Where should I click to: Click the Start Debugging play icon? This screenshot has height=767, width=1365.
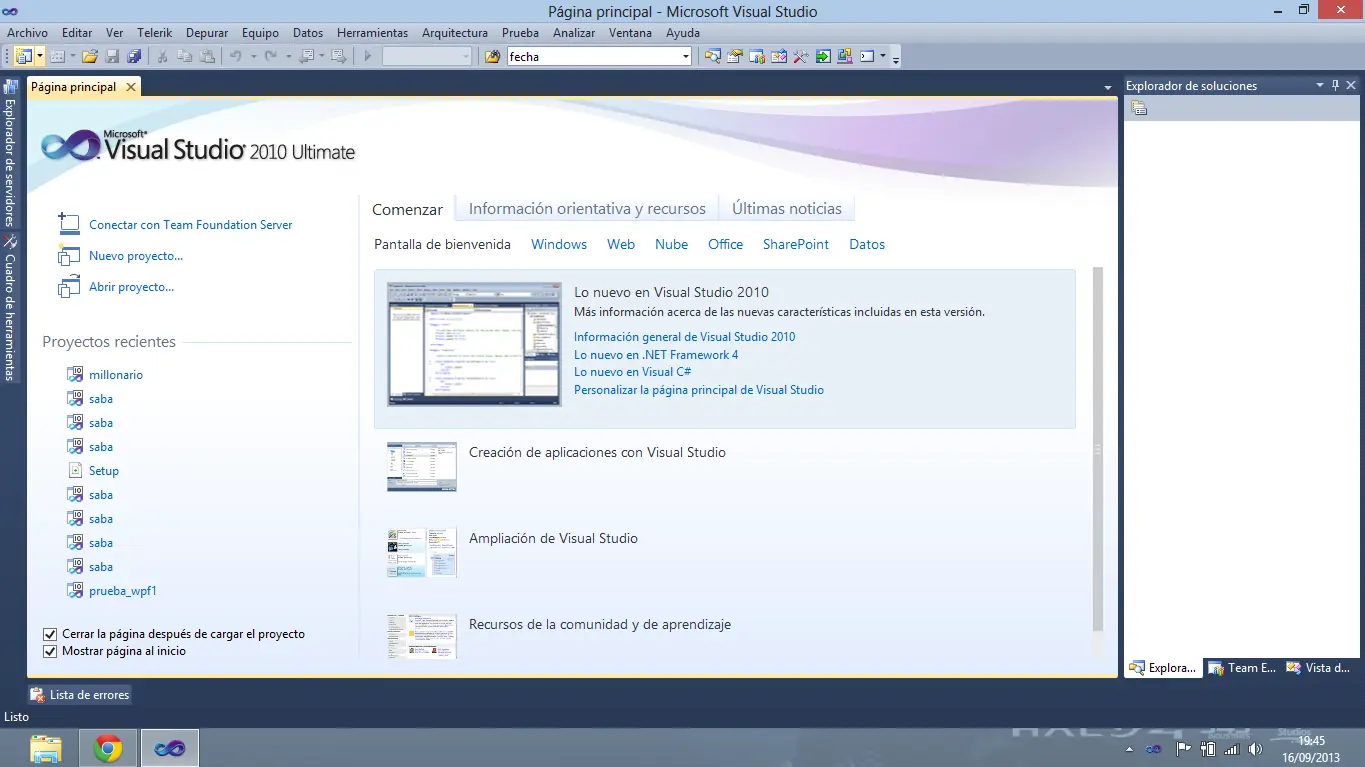[368, 57]
